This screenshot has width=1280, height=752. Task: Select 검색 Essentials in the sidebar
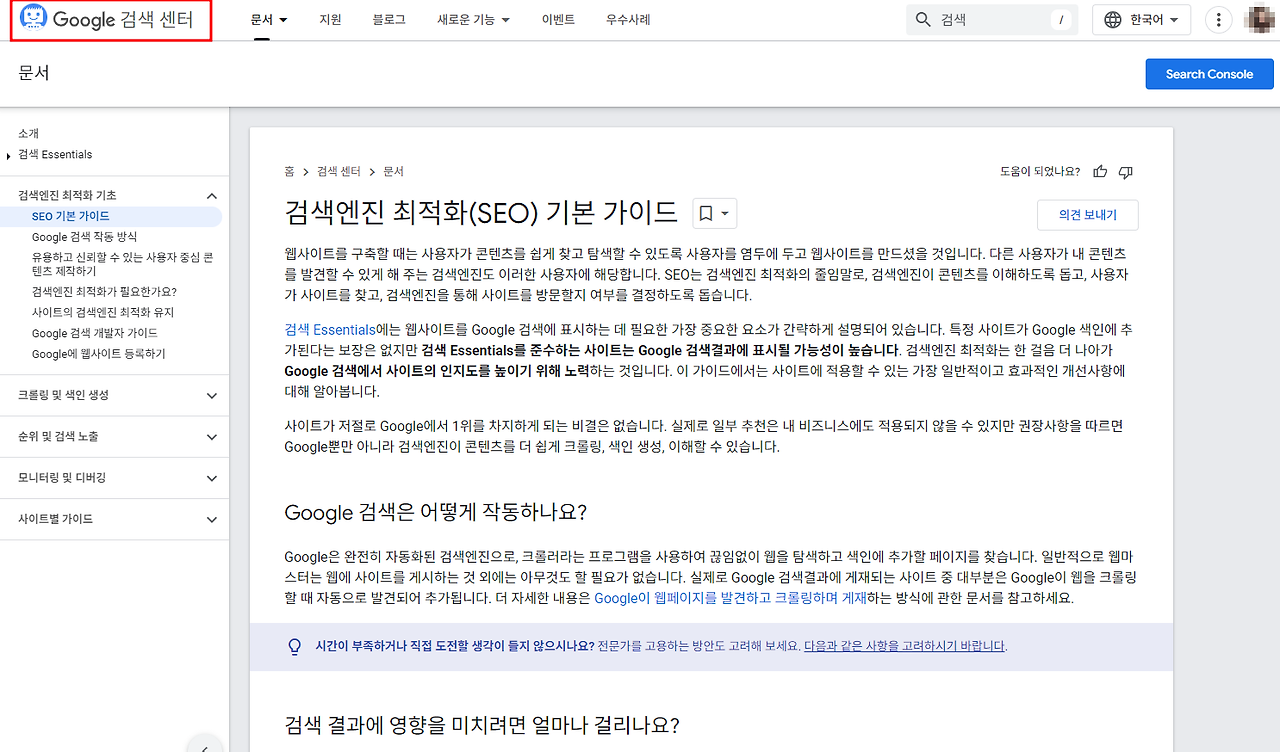[x=55, y=154]
